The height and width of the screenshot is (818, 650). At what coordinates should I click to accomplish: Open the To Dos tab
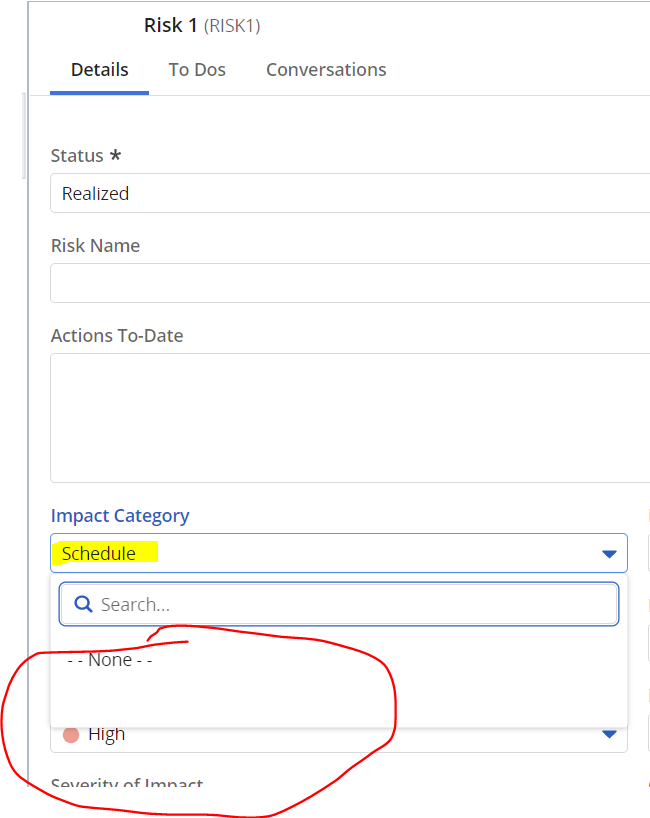coord(197,70)
